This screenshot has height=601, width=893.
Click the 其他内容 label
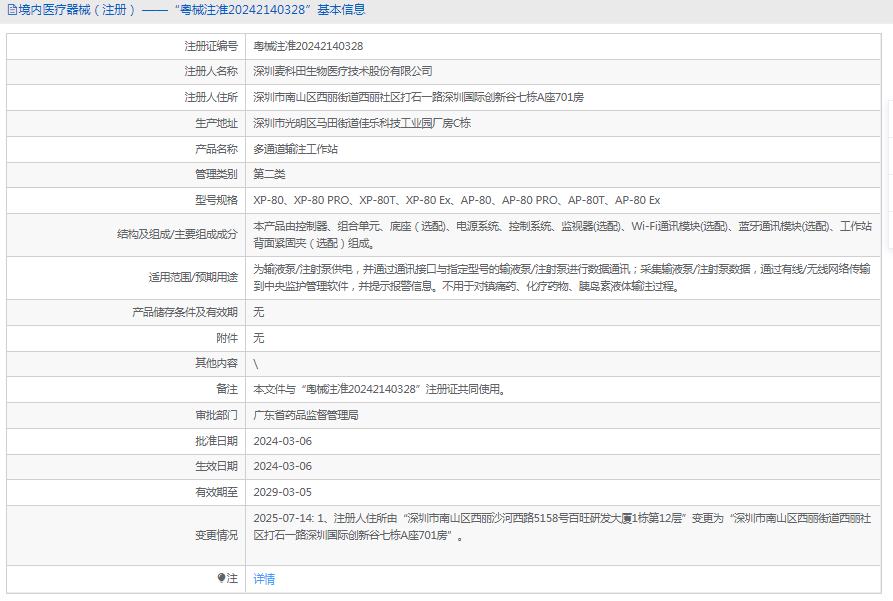point(216,363)
